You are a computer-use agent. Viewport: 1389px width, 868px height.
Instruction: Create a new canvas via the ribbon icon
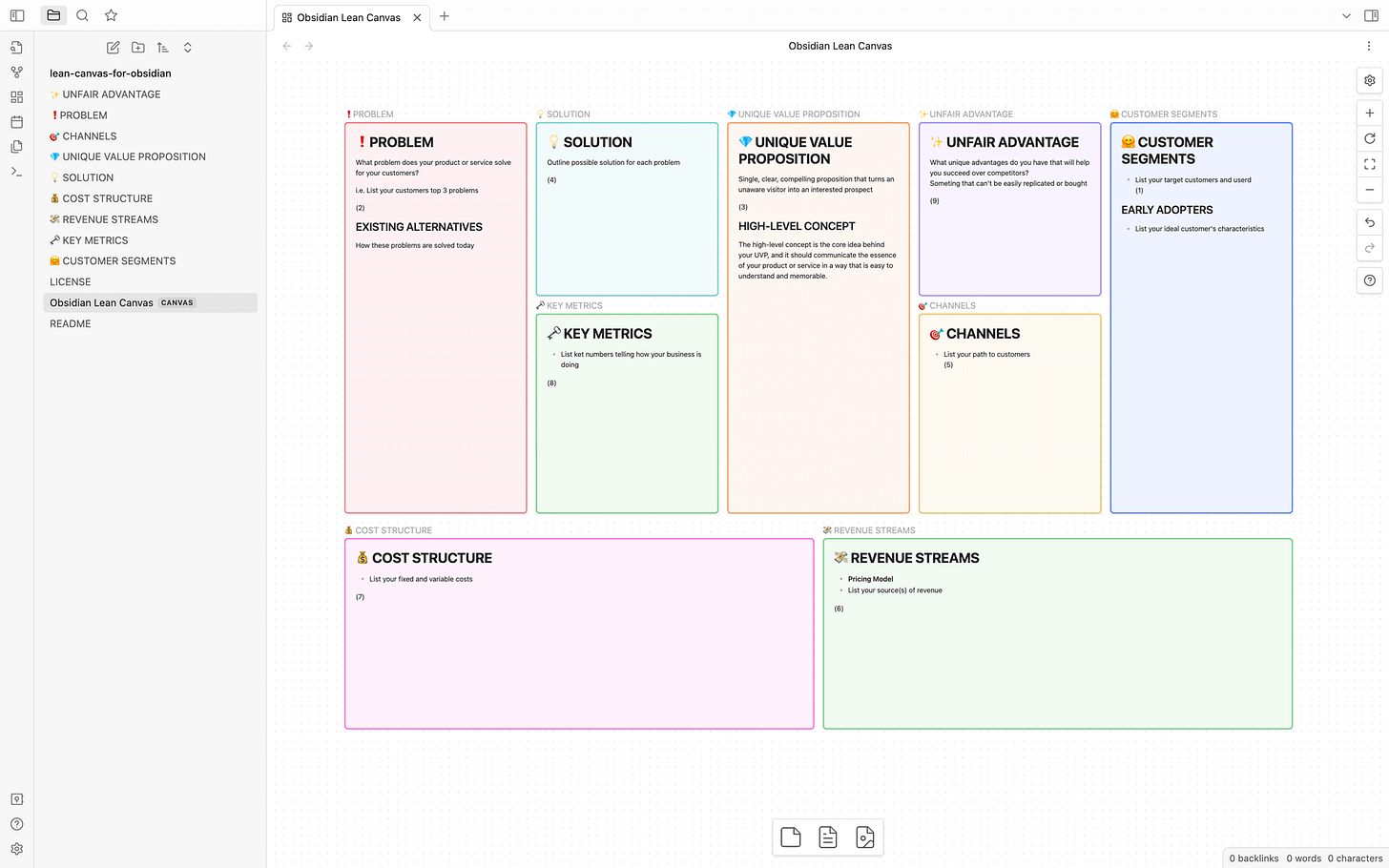[x=16, y=96]
